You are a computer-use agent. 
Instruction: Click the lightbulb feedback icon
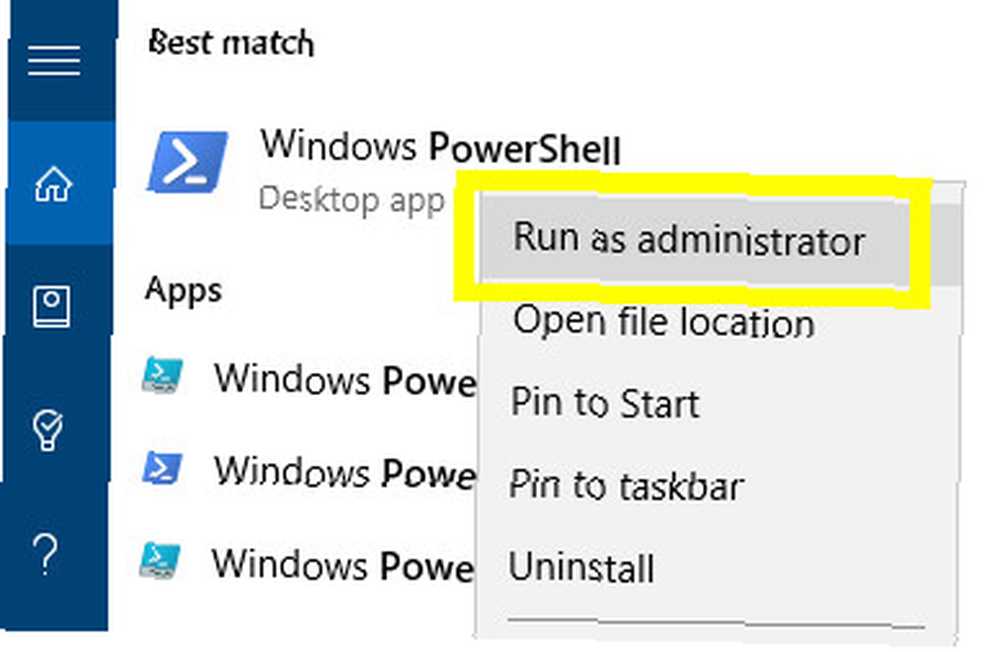pos(48,429)
